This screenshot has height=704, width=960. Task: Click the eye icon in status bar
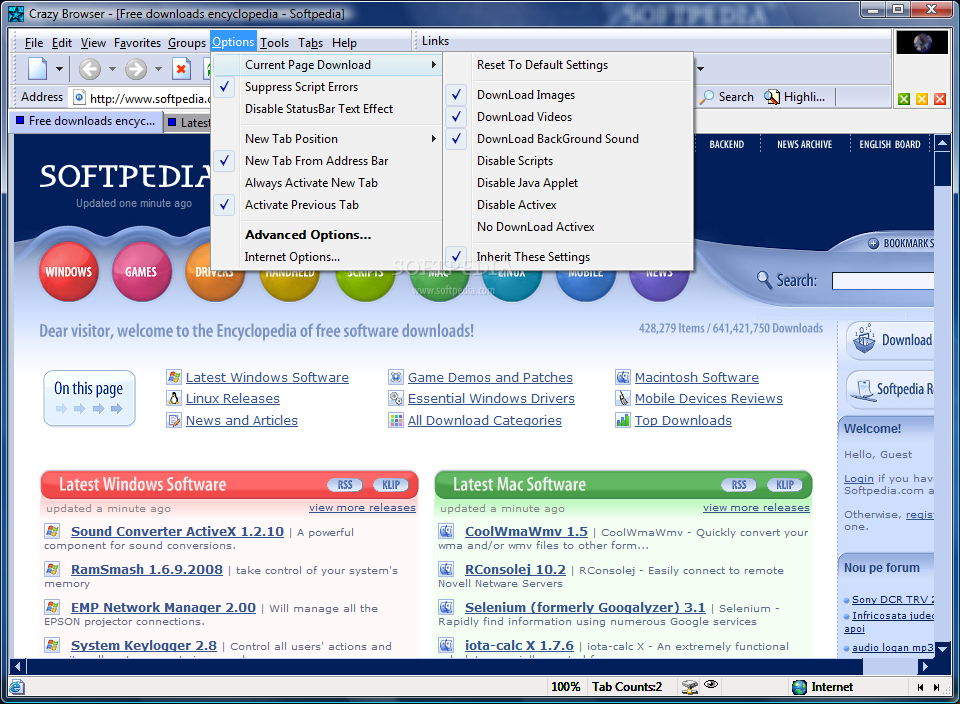pos(711,684)
